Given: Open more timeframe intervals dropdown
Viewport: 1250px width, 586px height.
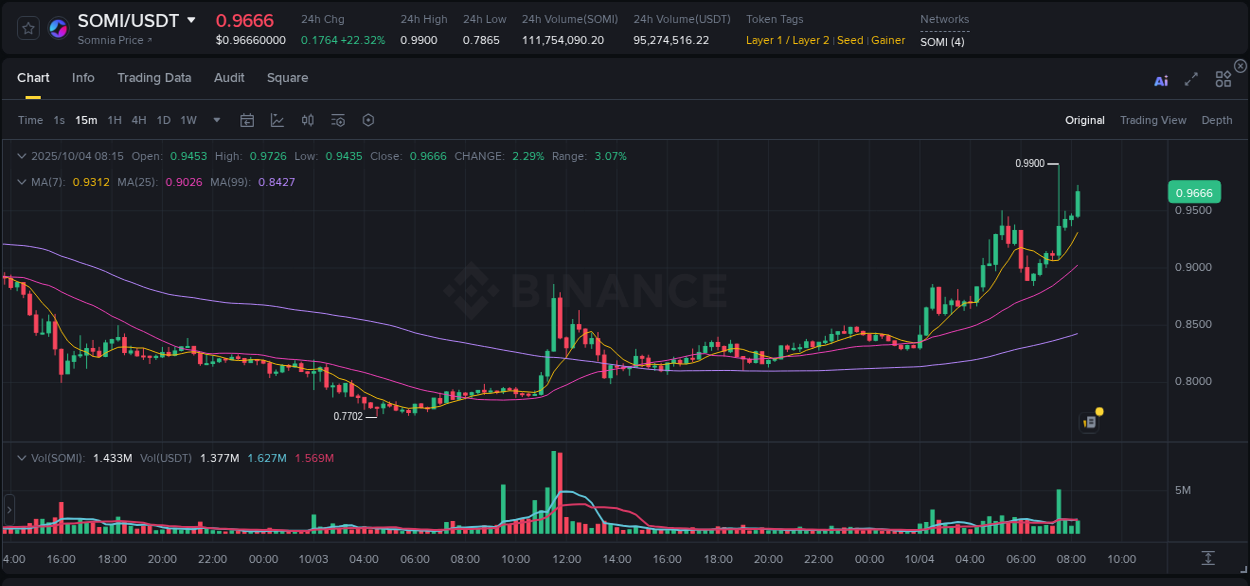Looking at the screenshot, I should (x=216, y=120).
